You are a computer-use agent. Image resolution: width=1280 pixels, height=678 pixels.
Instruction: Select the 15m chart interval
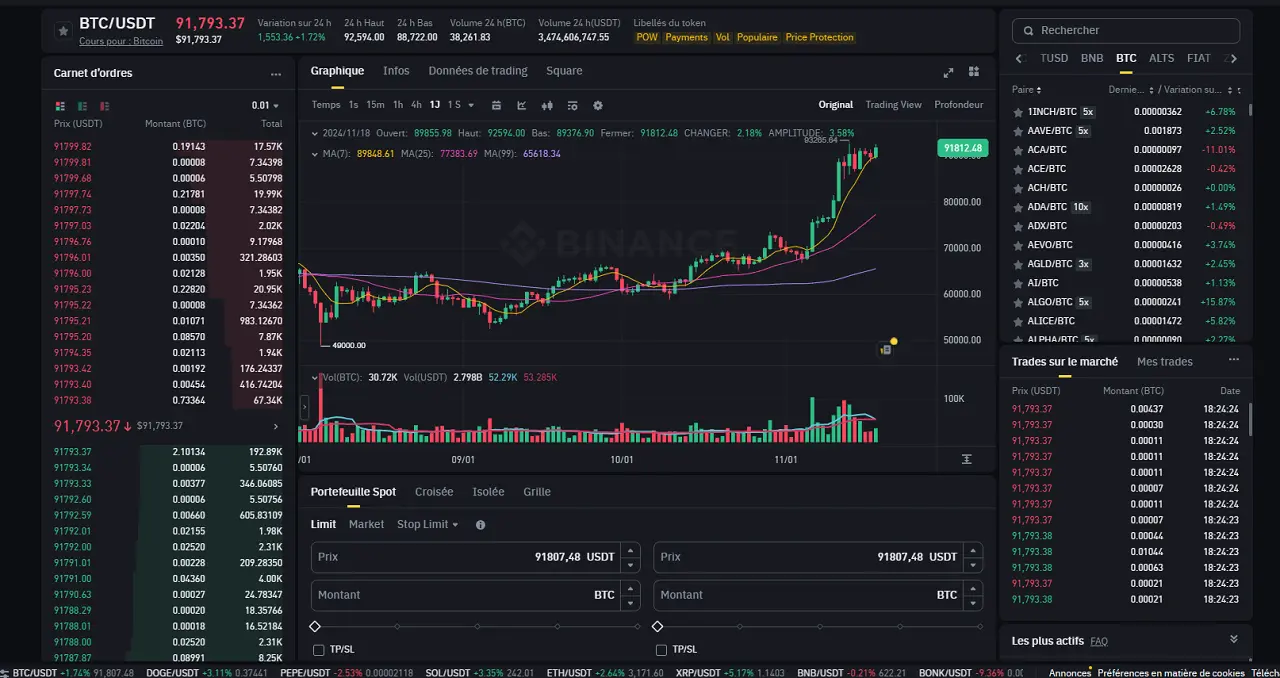[x=375, y=105]
